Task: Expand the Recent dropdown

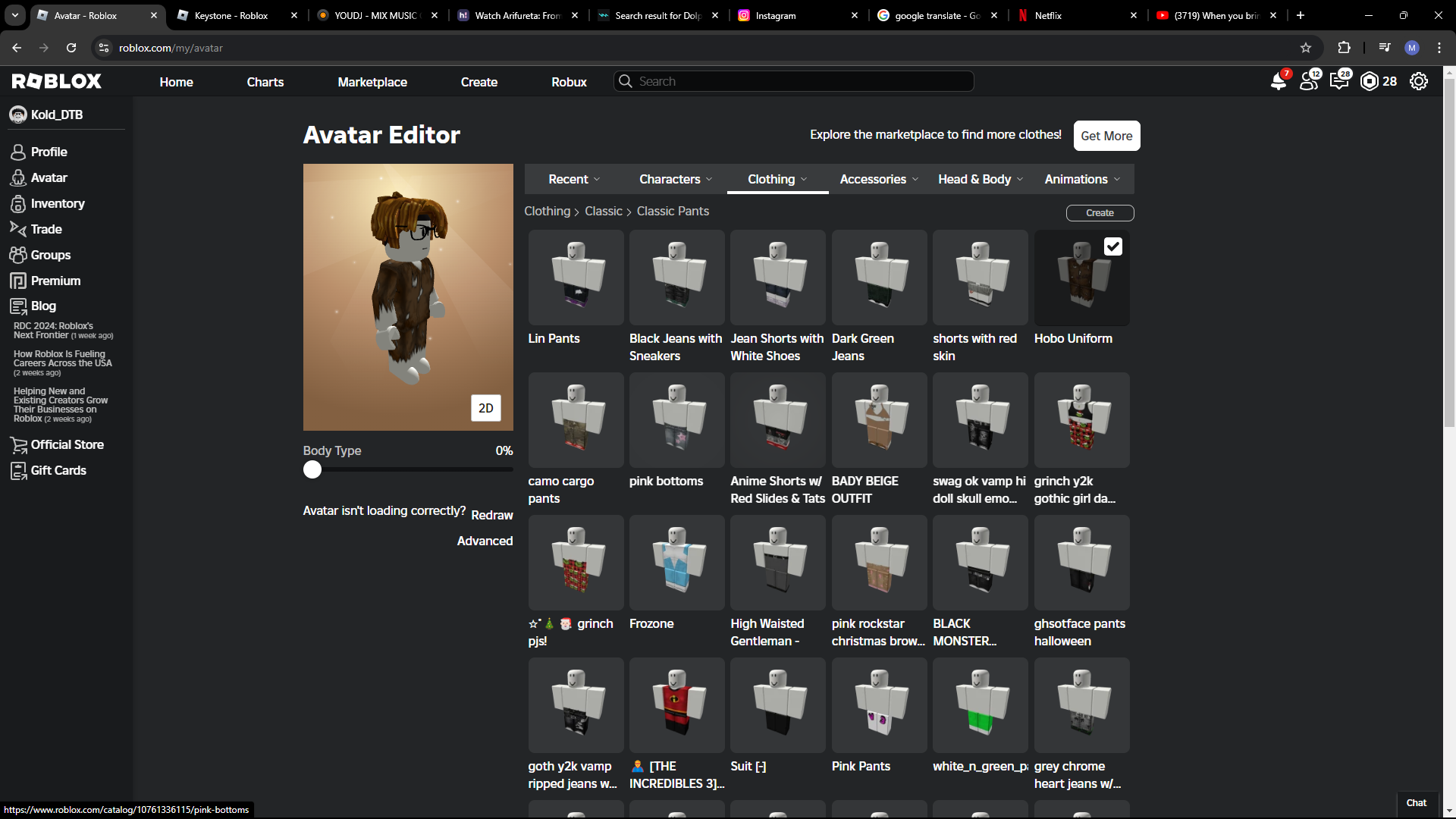Action: pos(575,180)
